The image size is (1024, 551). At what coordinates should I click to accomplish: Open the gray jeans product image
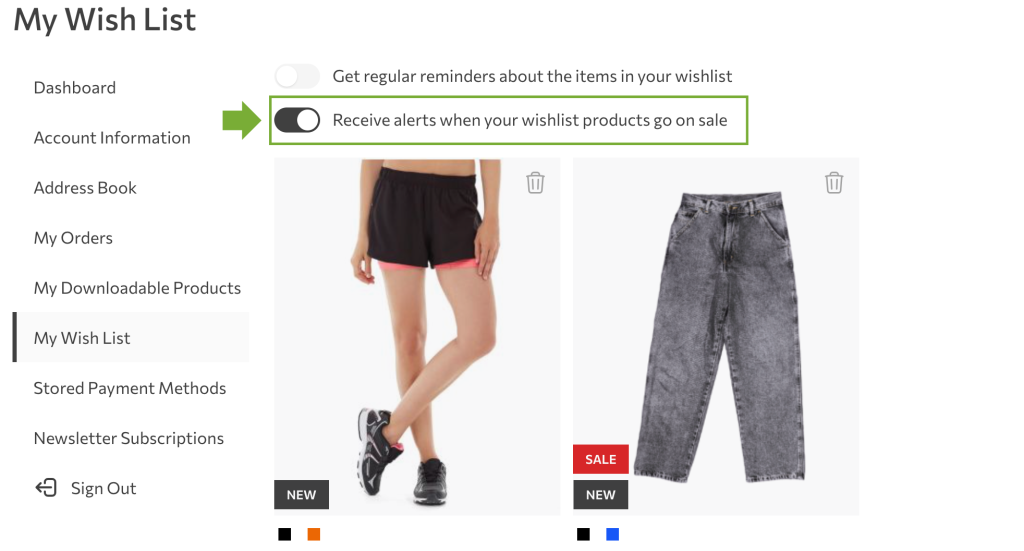click(716, 336)
